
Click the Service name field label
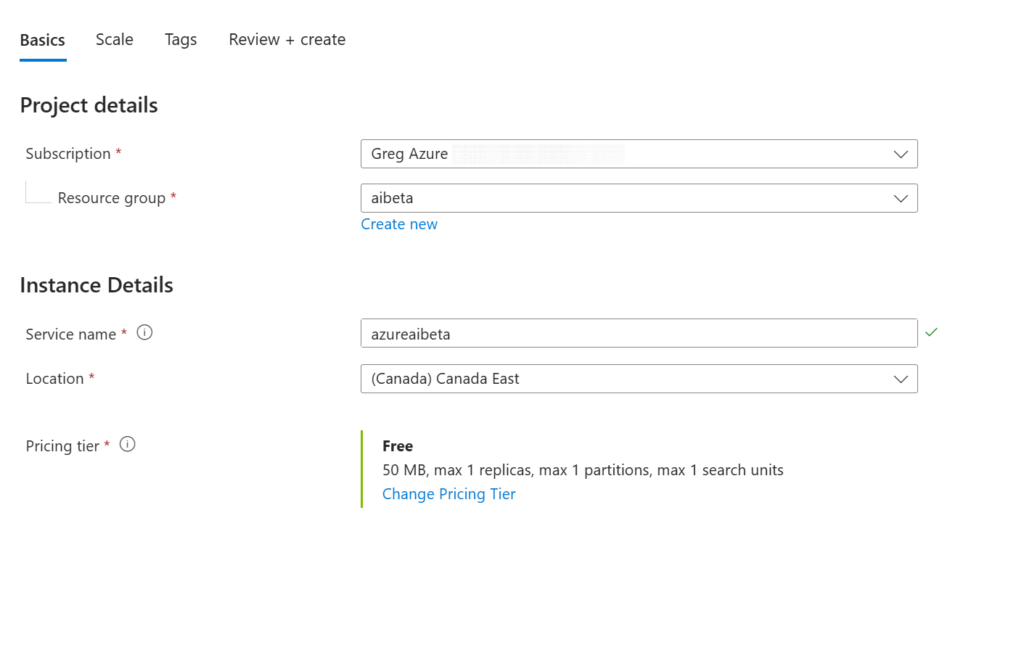click(71, 334)
